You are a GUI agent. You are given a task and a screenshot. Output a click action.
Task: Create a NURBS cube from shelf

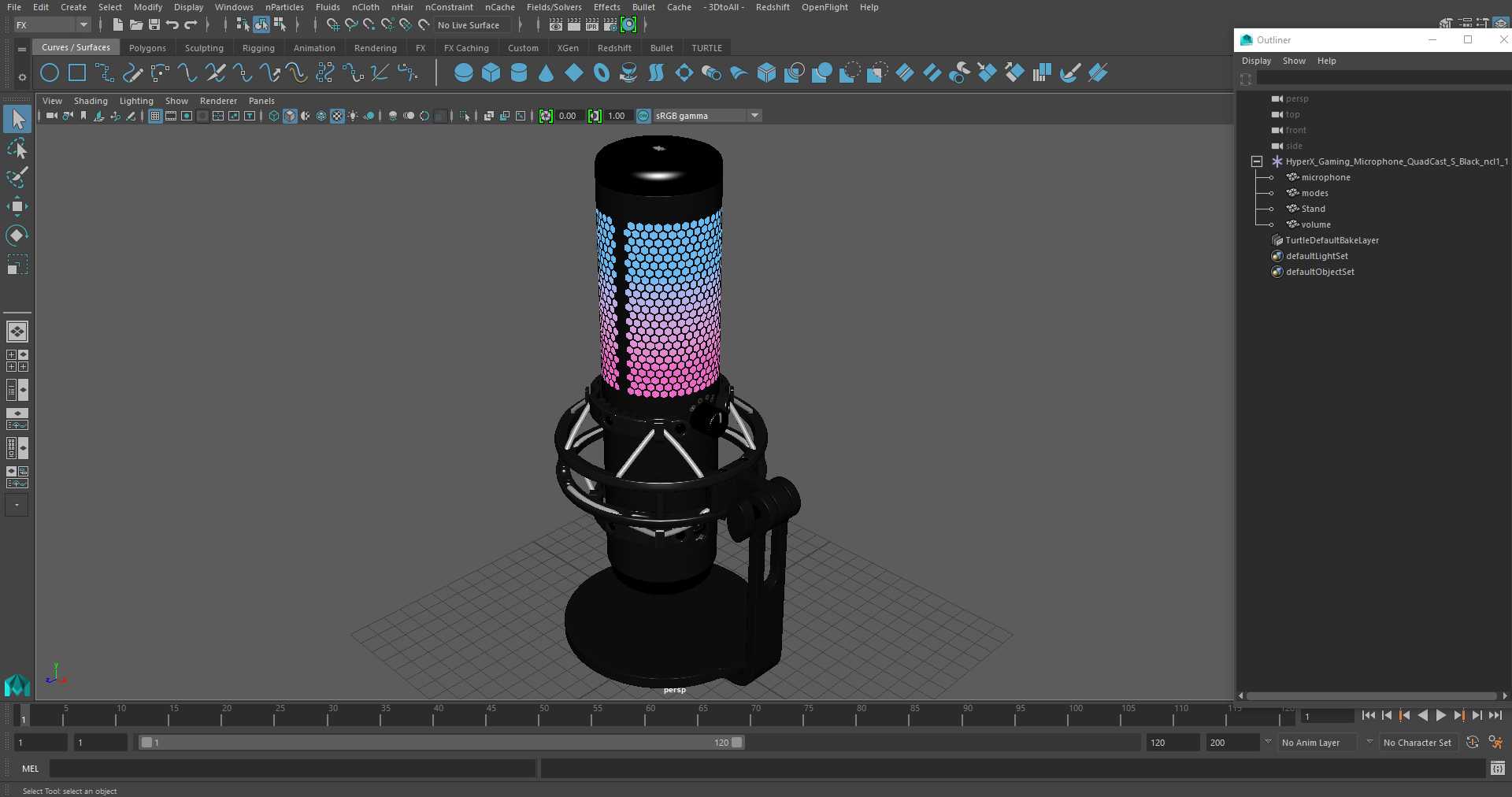491,73
